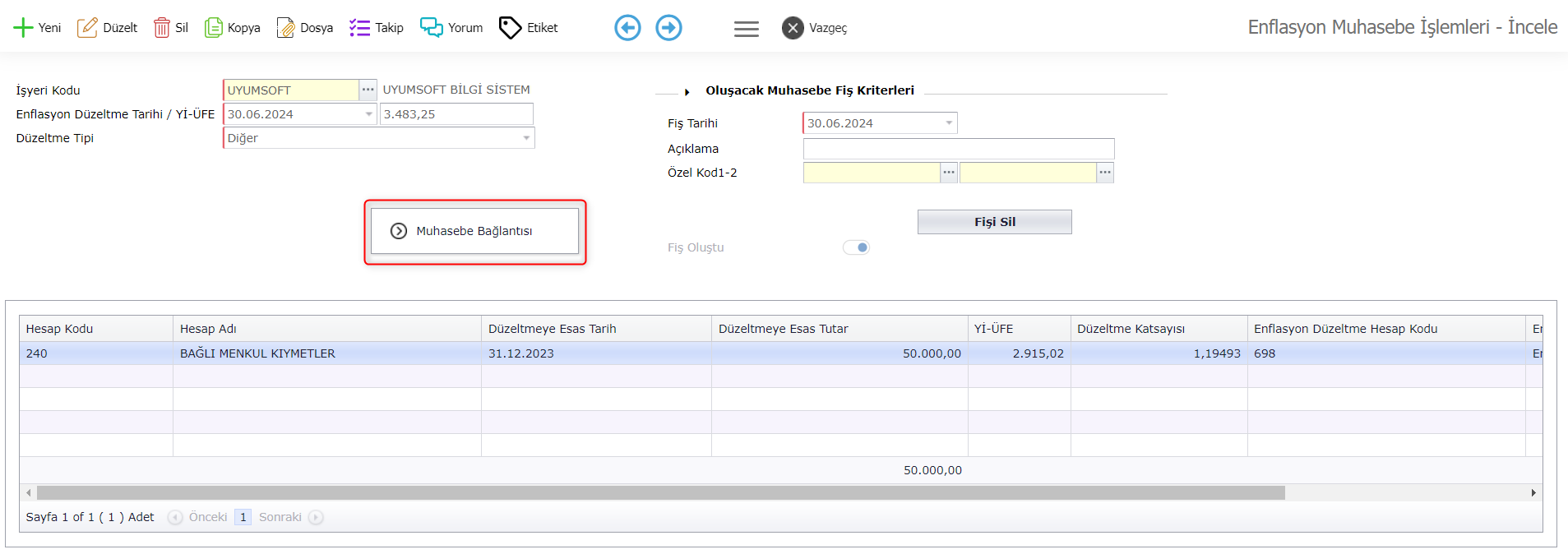This screenshot has width=1568, height=554.
Task: Click the Hesap Adı column header
Action: [x=327, y=329]
